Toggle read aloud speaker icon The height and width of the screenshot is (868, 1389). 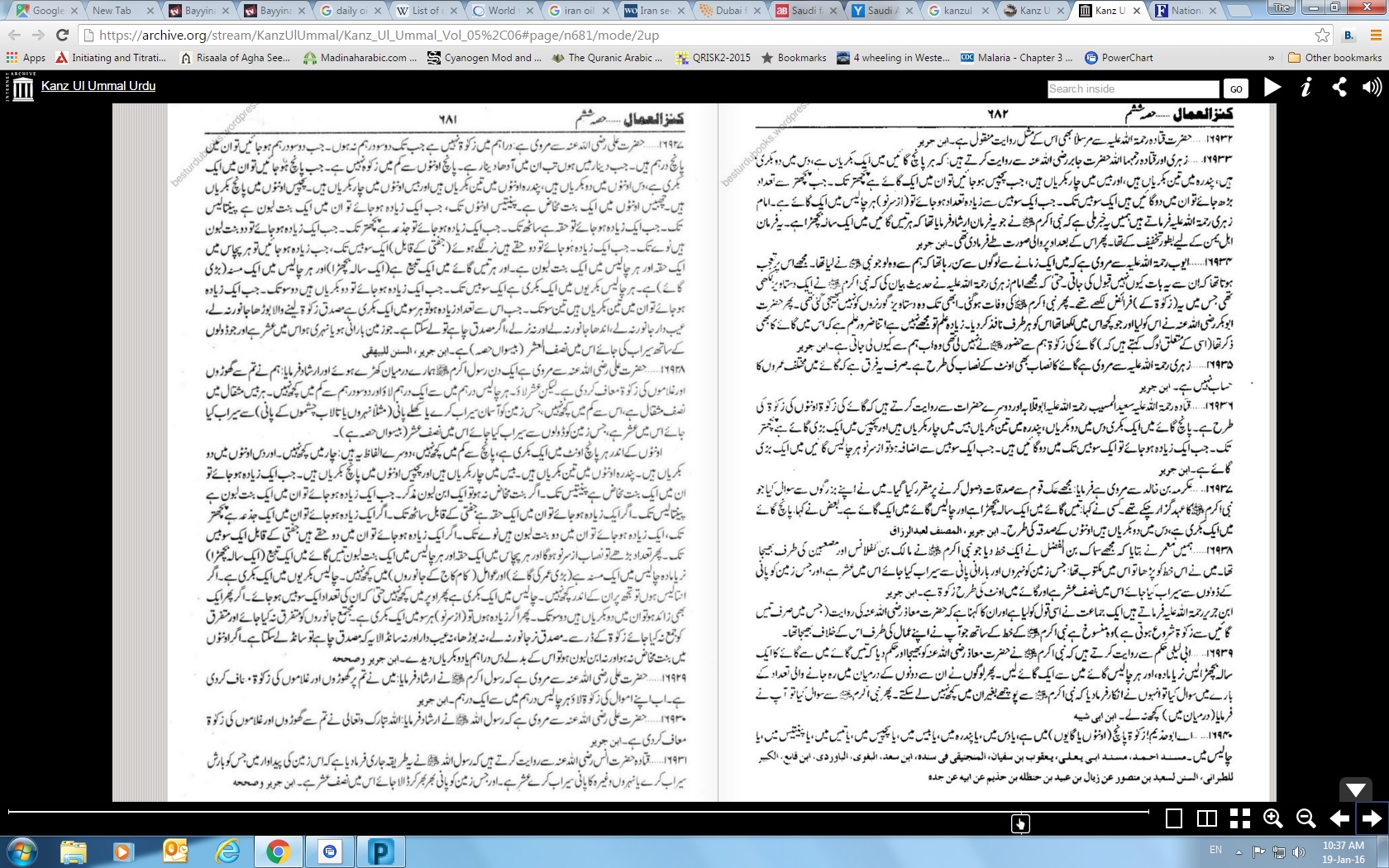click(1372, 87)
